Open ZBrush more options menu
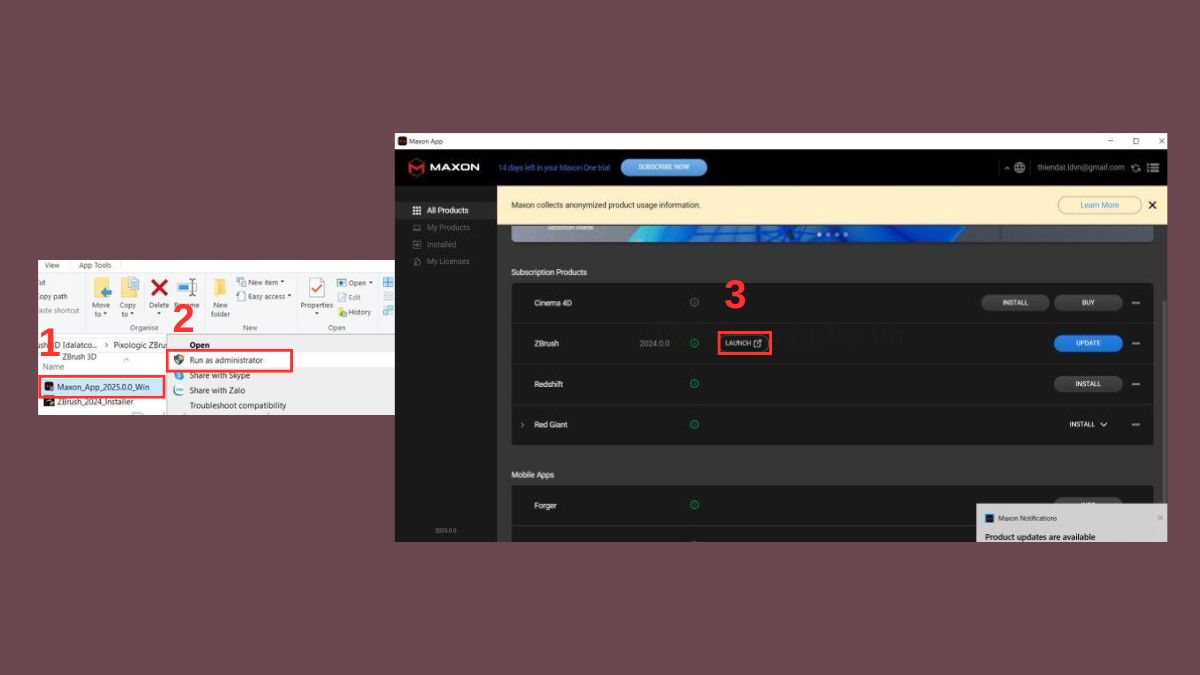This screenshot has width=1200, height=675. coord(1136,343)
